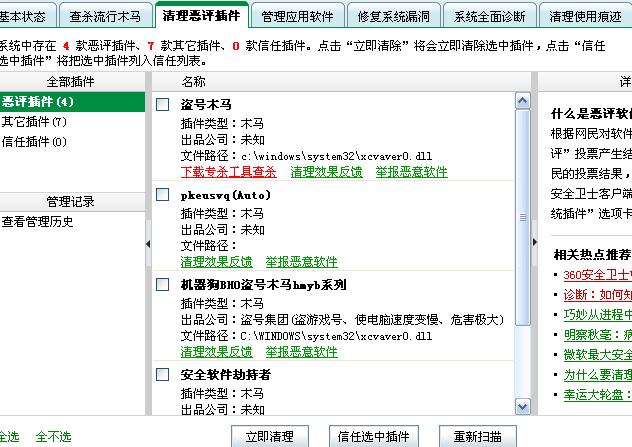
Task: Go to the 管理应用软件 tab
Action: tap(297, 17)
